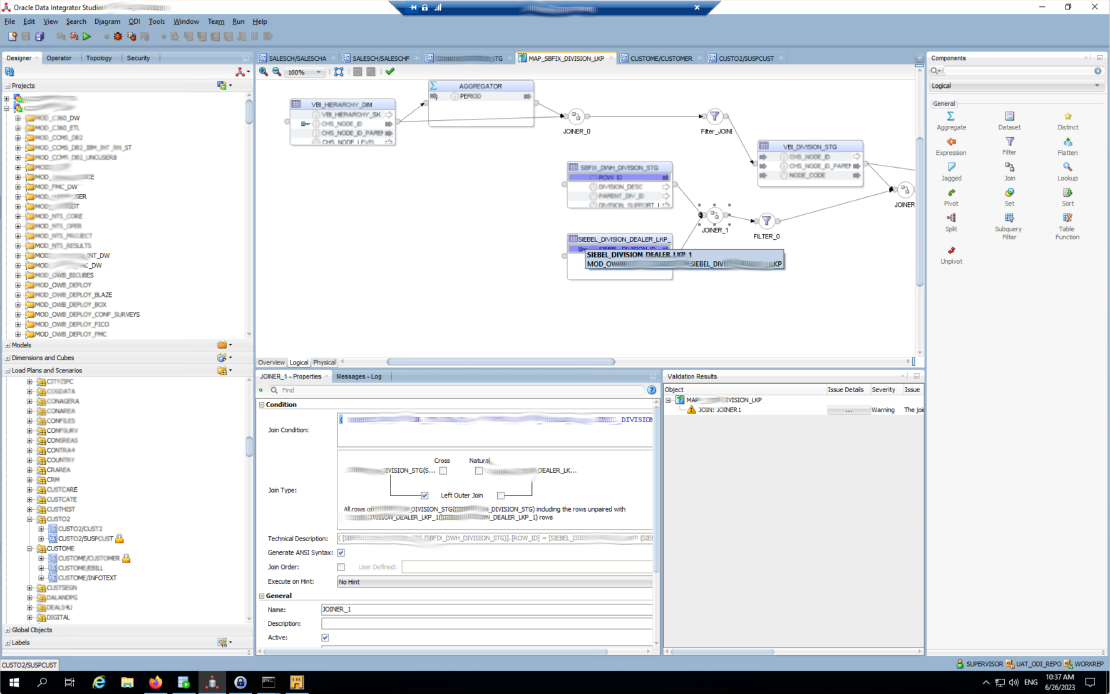Click the Components search field

coord(1018,71)
